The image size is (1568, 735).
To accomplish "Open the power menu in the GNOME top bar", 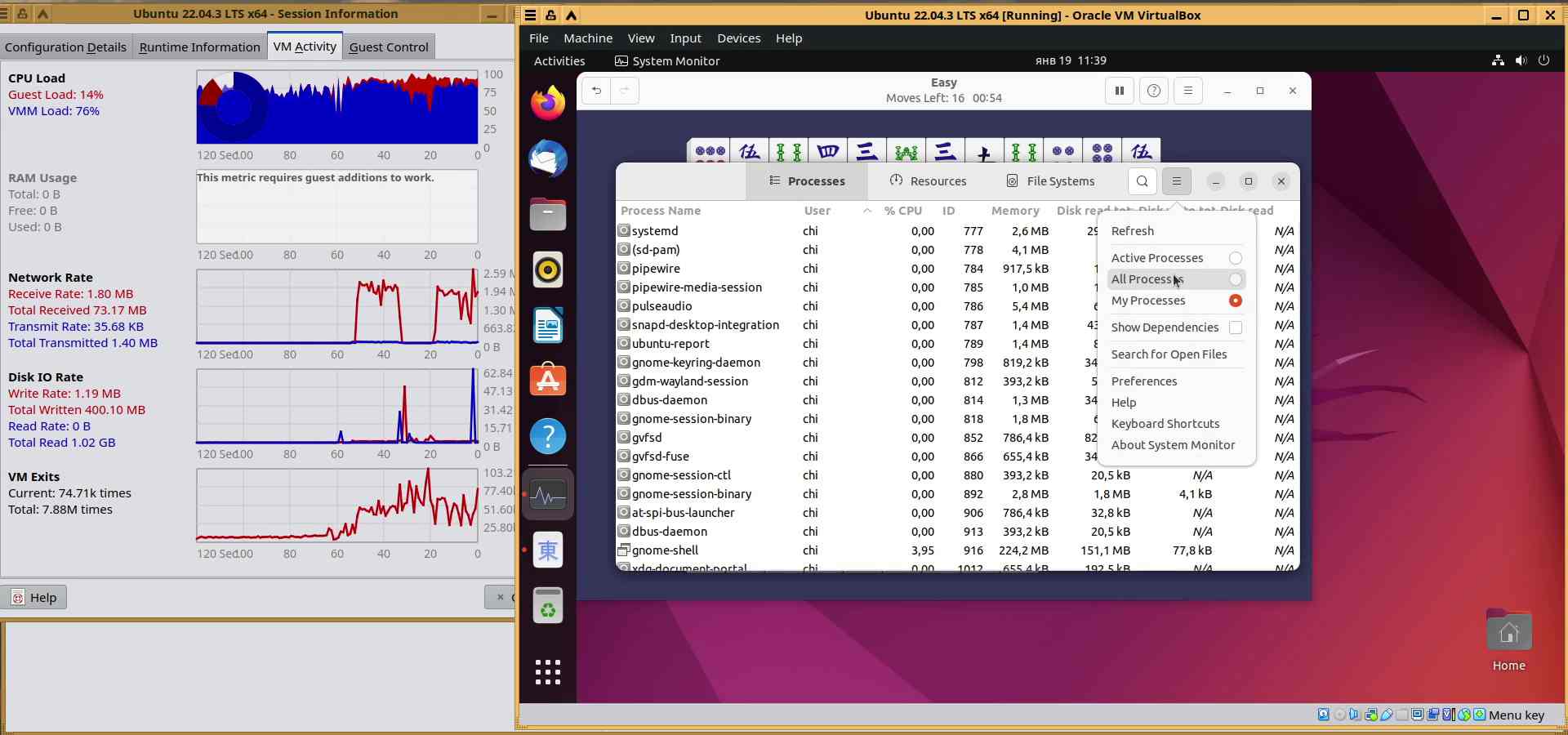I will (1543, 60).
